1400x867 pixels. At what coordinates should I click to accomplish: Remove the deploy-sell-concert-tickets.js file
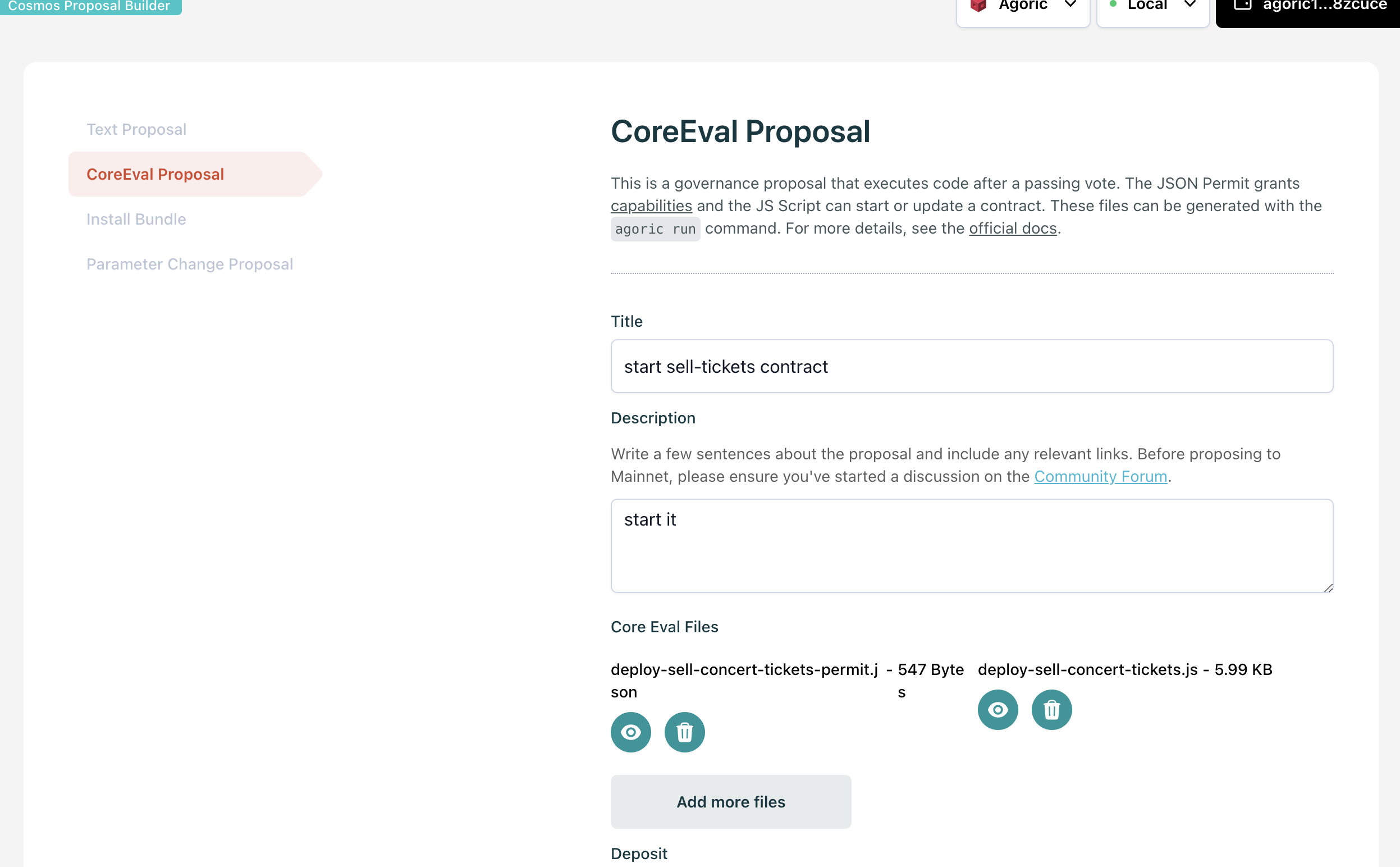tap(1051, 710)
